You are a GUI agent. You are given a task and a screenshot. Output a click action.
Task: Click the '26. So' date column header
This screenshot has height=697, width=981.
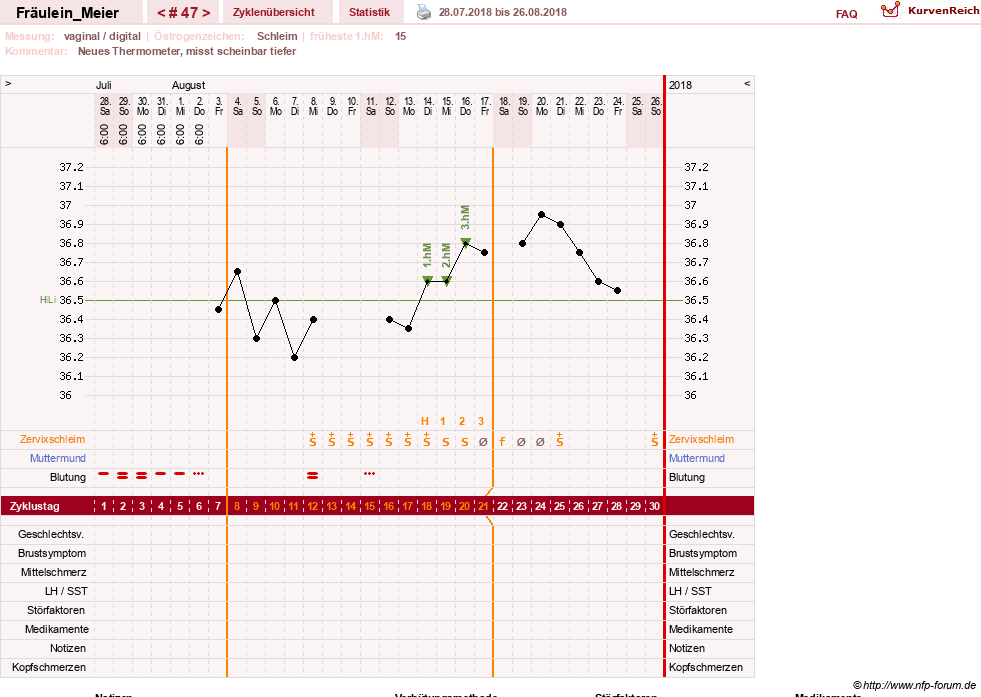tap(656, 106)
